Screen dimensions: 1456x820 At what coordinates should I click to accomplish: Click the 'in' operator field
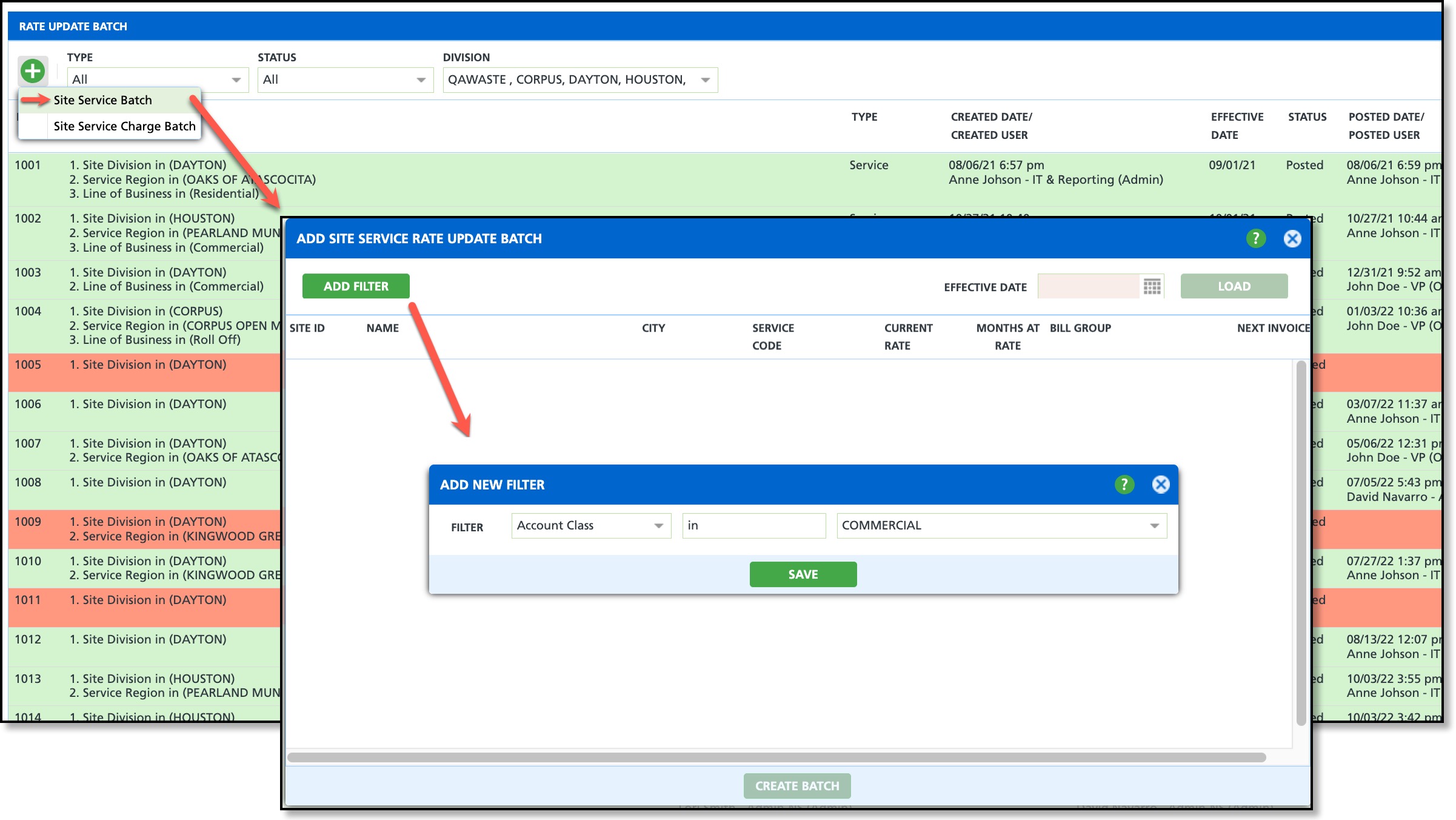pyautogui.click(x=753, y=526)
